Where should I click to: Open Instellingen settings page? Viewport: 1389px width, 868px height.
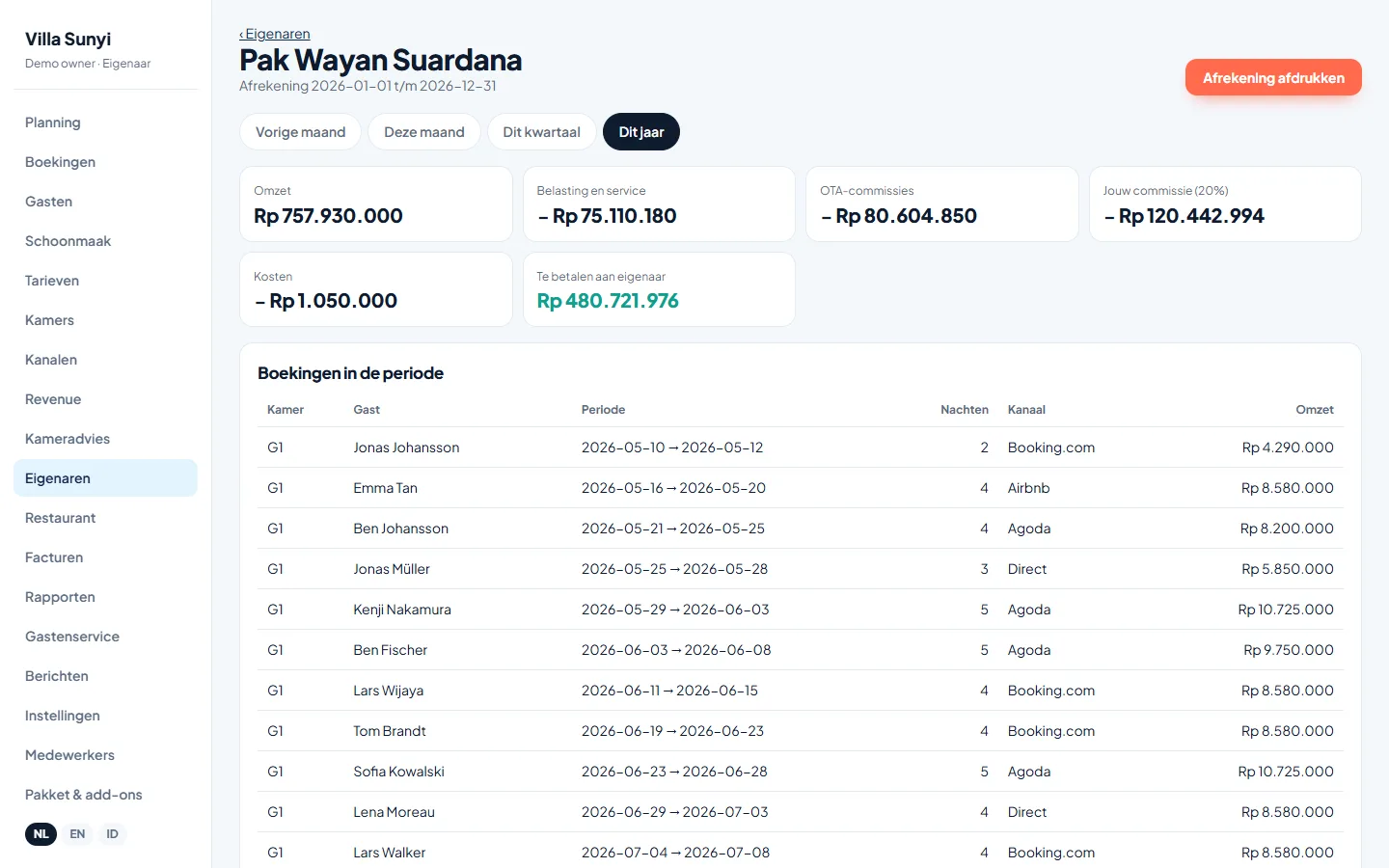[105, 716]
